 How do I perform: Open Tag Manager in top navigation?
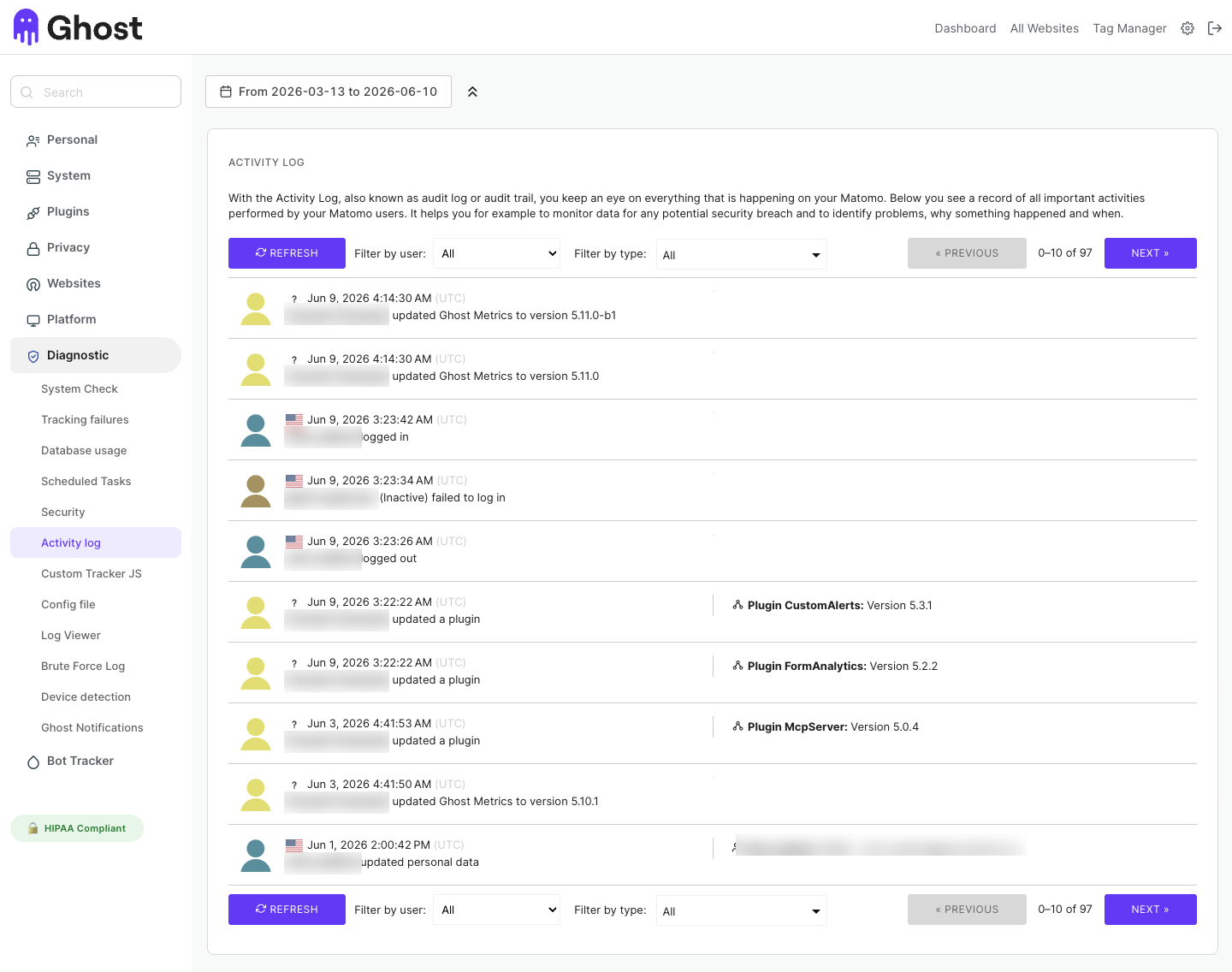pyautogui.click(x=1129, y=28)
